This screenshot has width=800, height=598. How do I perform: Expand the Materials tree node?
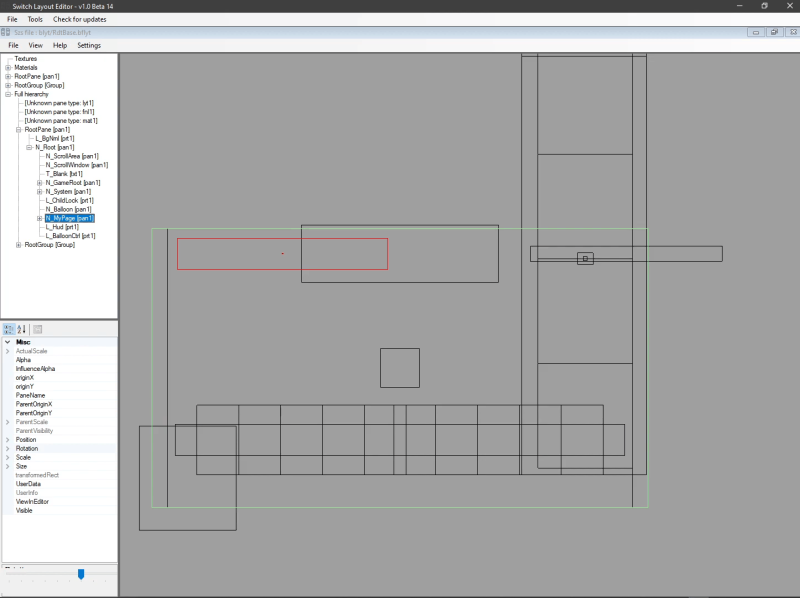[8, 67]
